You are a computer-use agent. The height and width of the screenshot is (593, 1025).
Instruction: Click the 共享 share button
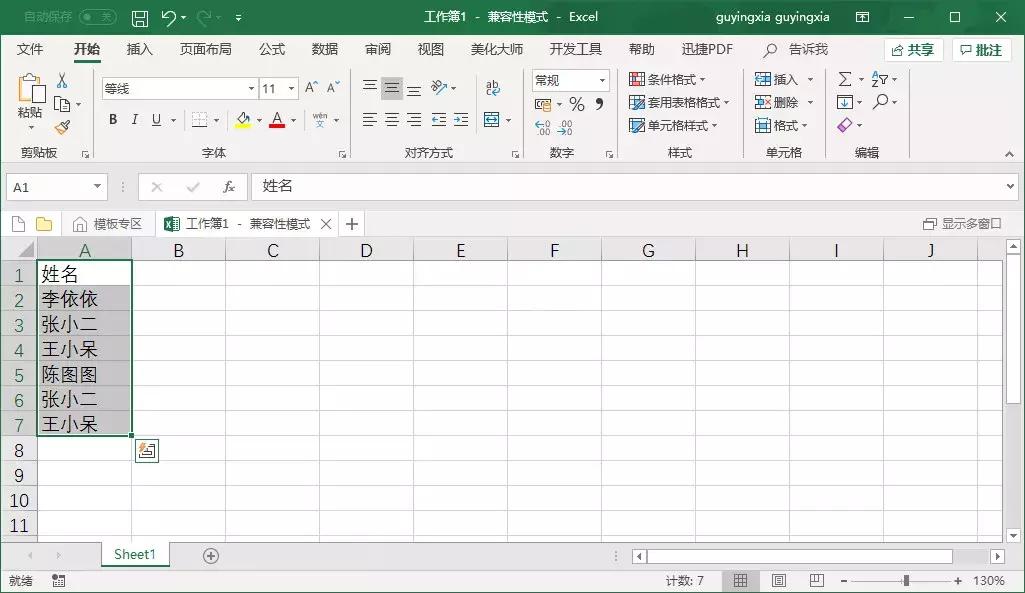click(913, 48)
